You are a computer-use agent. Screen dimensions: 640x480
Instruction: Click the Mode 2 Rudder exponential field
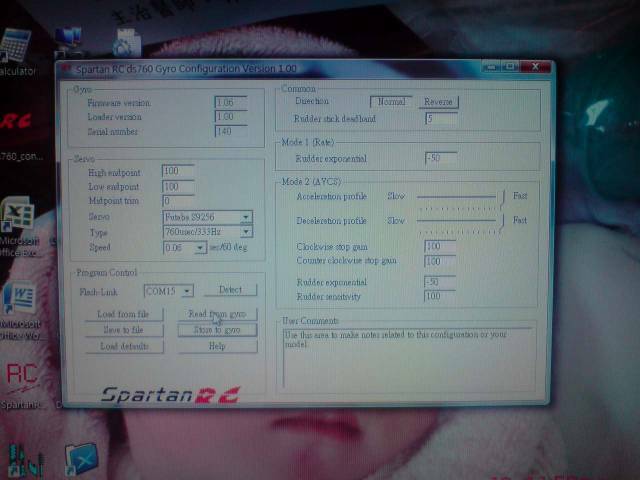pyautogui.click(x=440, y=282)
